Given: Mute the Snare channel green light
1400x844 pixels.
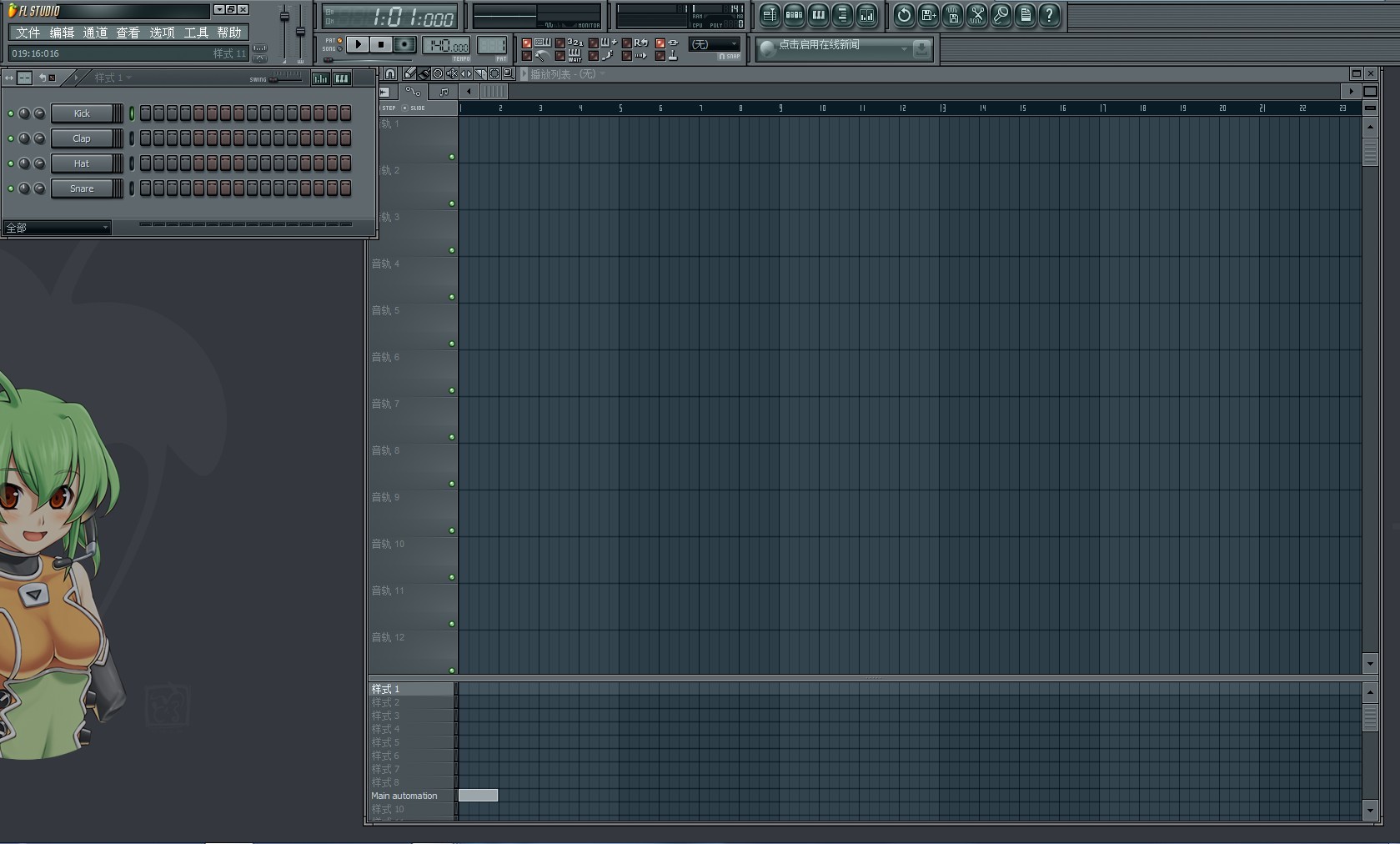Looking at the screenshot, I should click(11, 188).
